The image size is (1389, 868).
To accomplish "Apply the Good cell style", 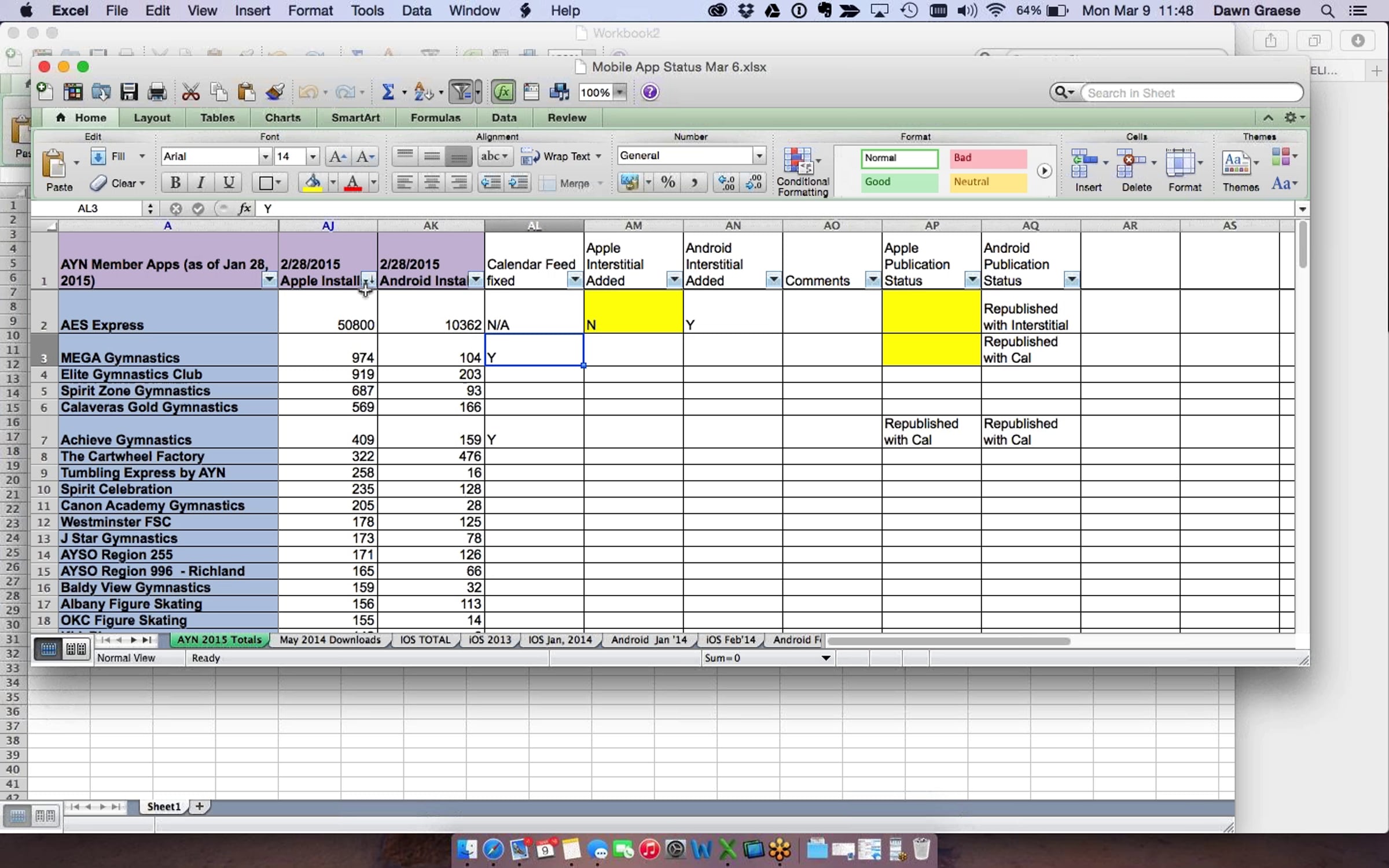I will 899,182.
